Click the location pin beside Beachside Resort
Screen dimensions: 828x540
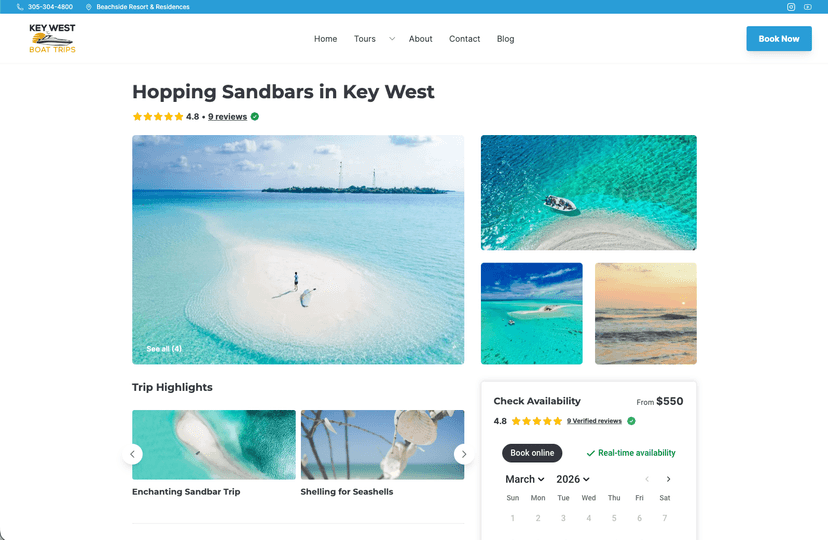[x=89, y=7]
